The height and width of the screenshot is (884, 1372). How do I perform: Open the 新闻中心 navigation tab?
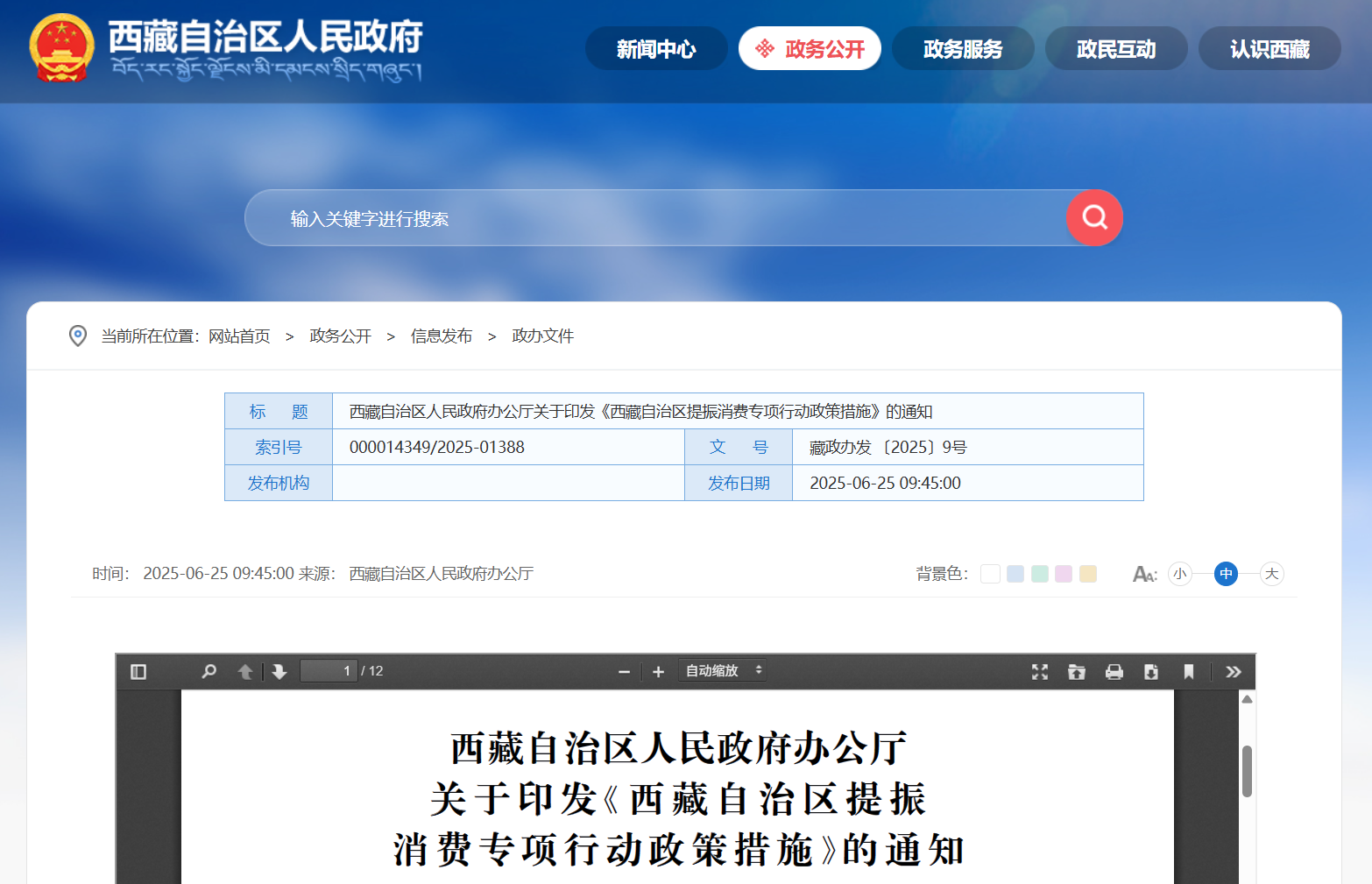pos(656,49)
